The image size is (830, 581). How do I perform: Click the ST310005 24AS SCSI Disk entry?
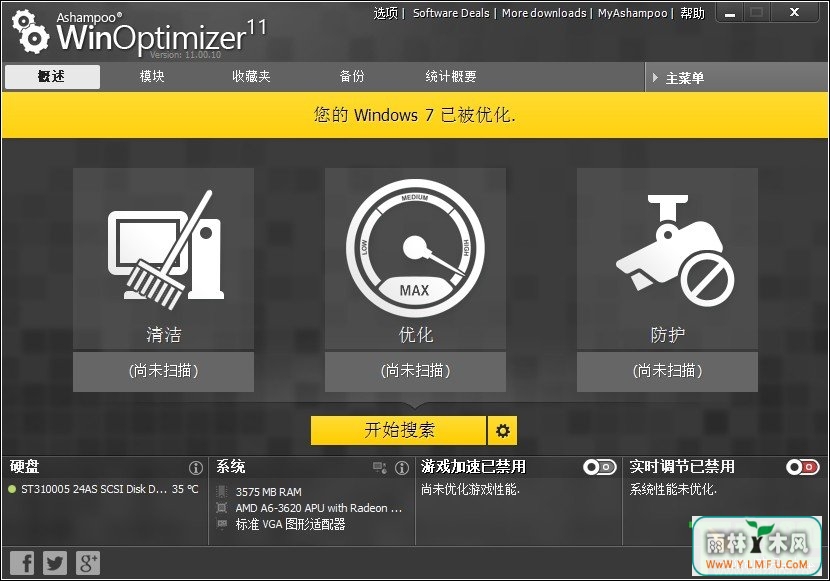[94, 489]
